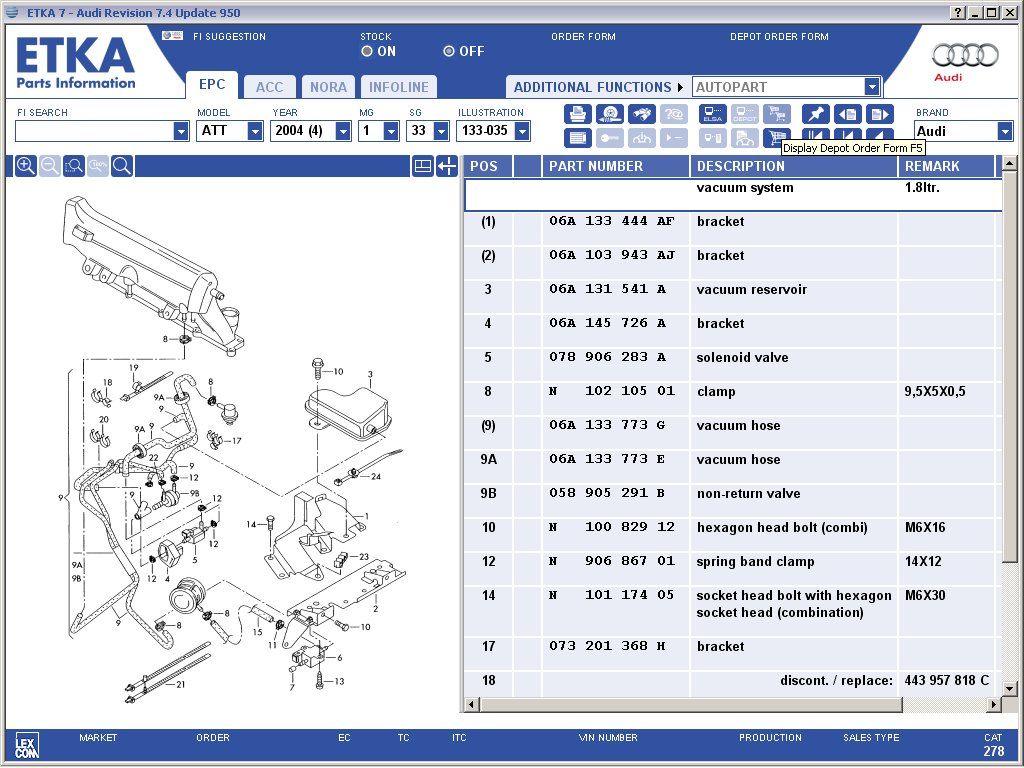Open the MODEL ATT dropdown
1024x768 pixels.
(x=255, y=131)
